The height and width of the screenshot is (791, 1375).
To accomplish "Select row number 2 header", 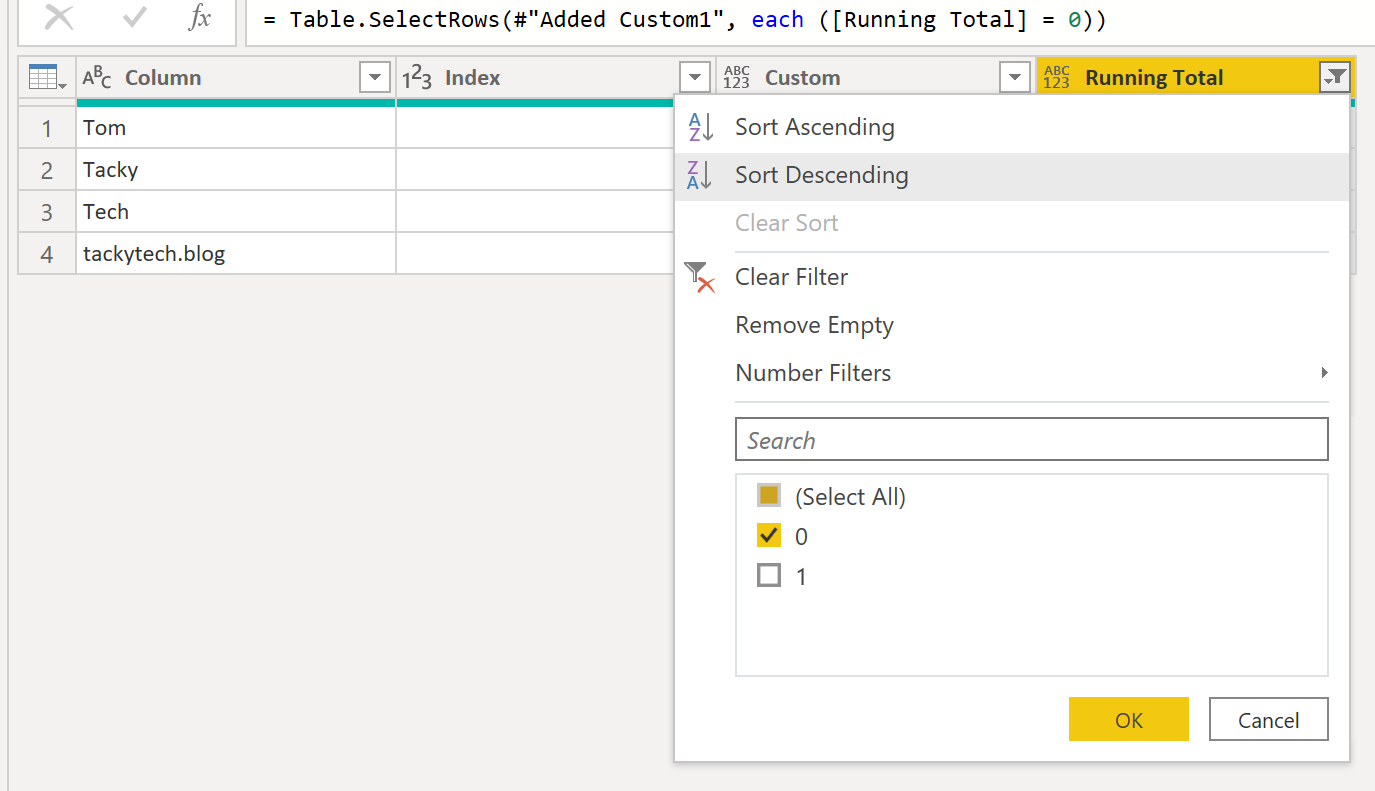I will (x=47, y=169).
